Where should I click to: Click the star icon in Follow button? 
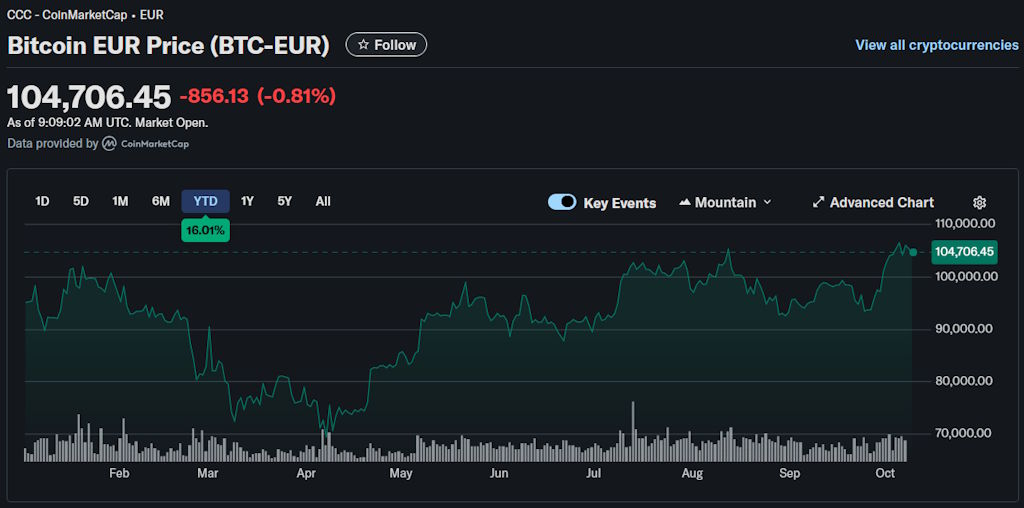point(363,45)
